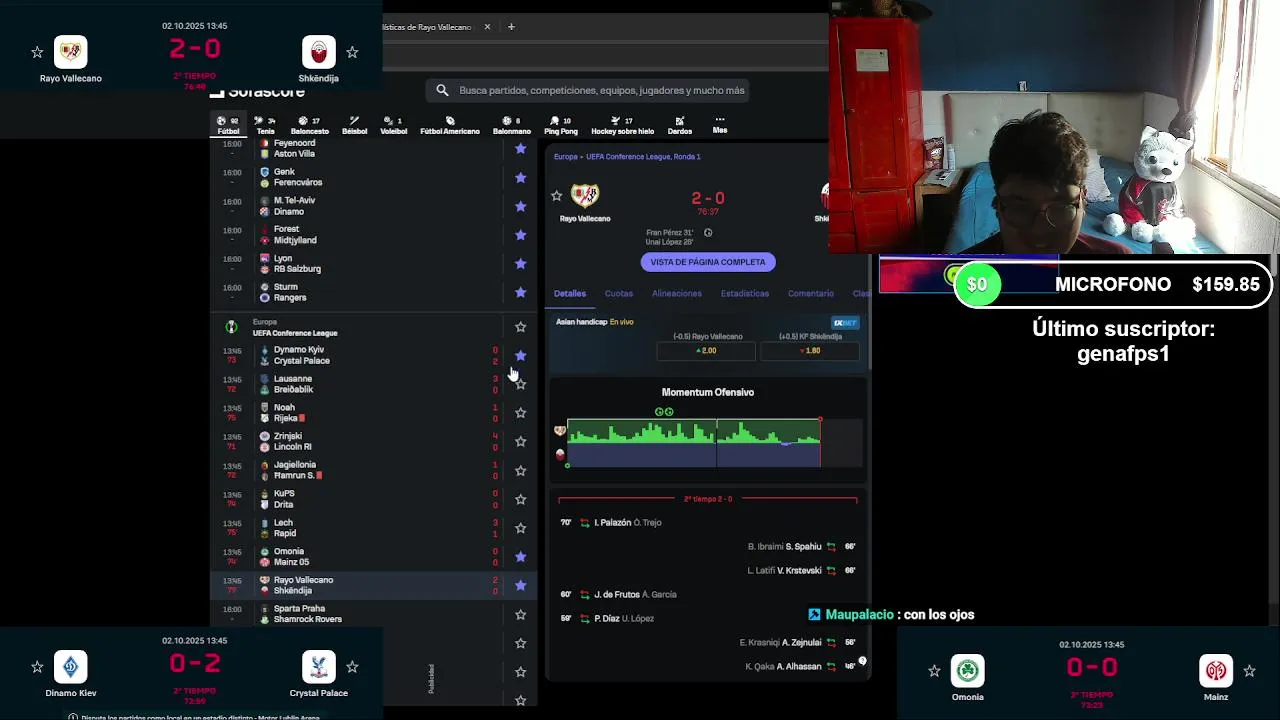Click the J. de Frutos substitution event
Screen dimensions: 1280x720
(619, 595)
